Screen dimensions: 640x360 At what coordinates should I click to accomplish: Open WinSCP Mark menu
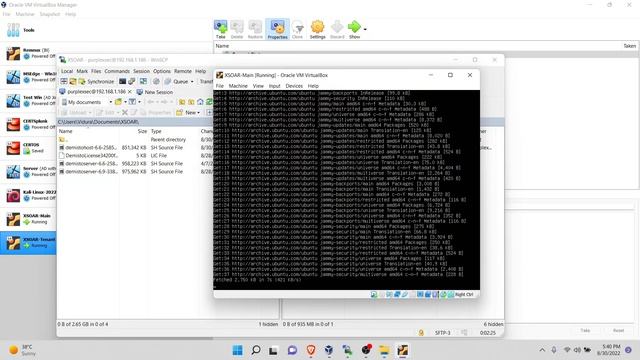point(82,71)
